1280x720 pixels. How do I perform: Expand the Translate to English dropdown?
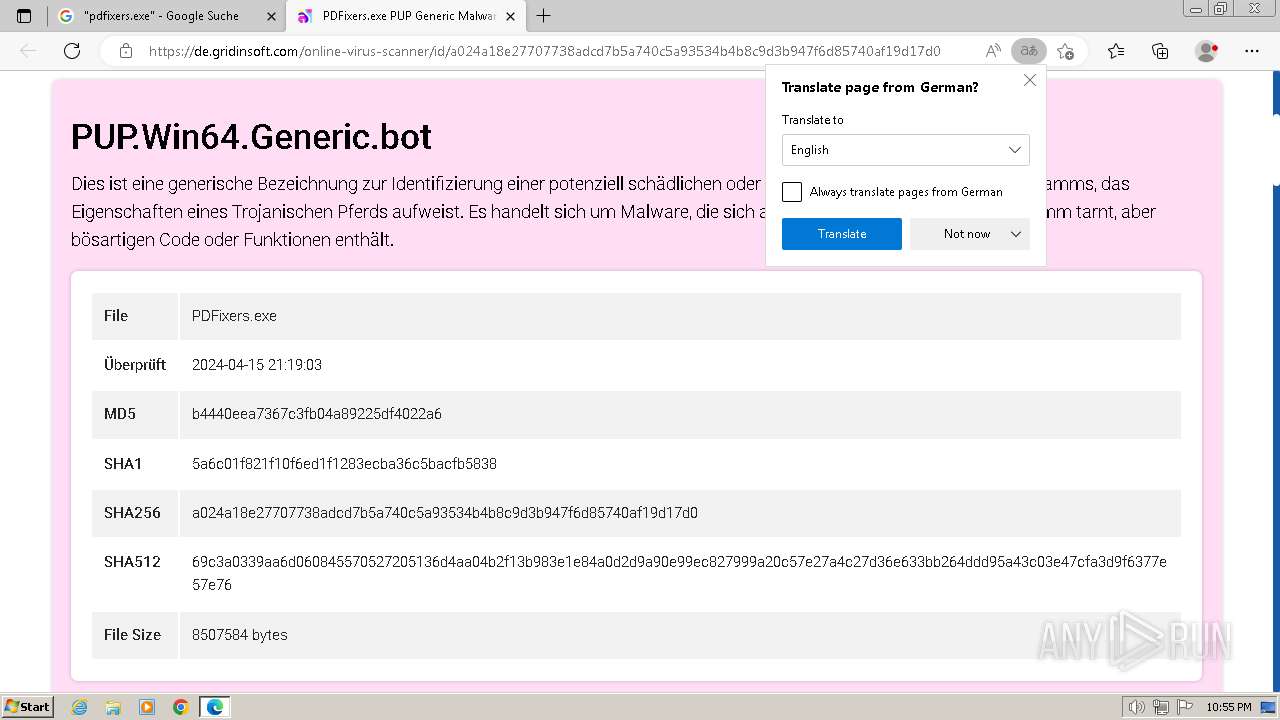click(906, 150)
